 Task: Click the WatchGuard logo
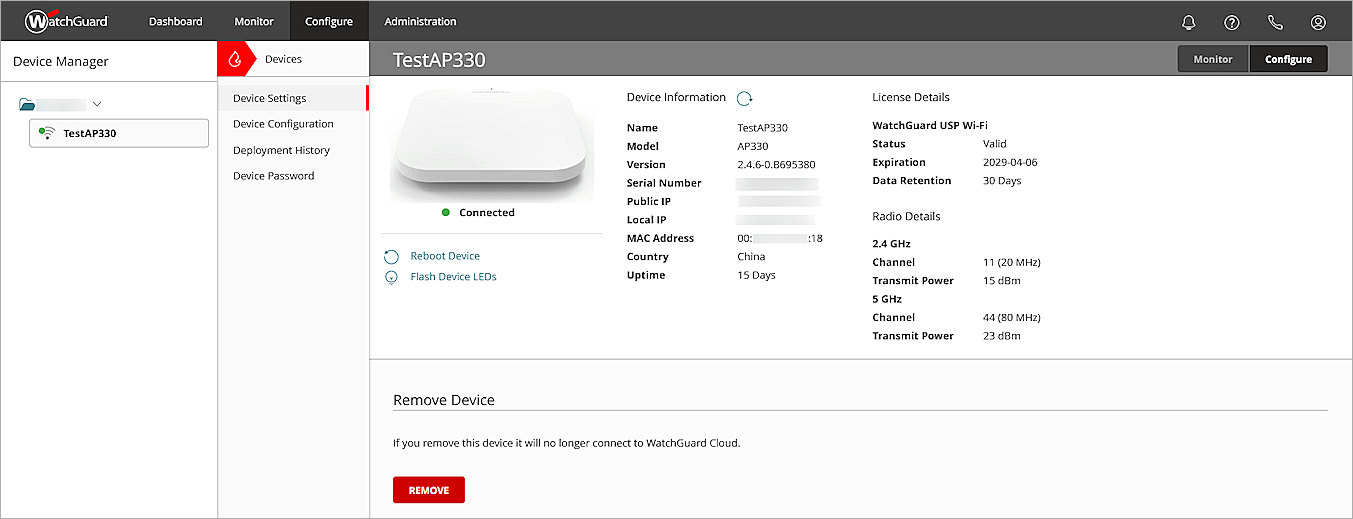click(x=66, y=21)
